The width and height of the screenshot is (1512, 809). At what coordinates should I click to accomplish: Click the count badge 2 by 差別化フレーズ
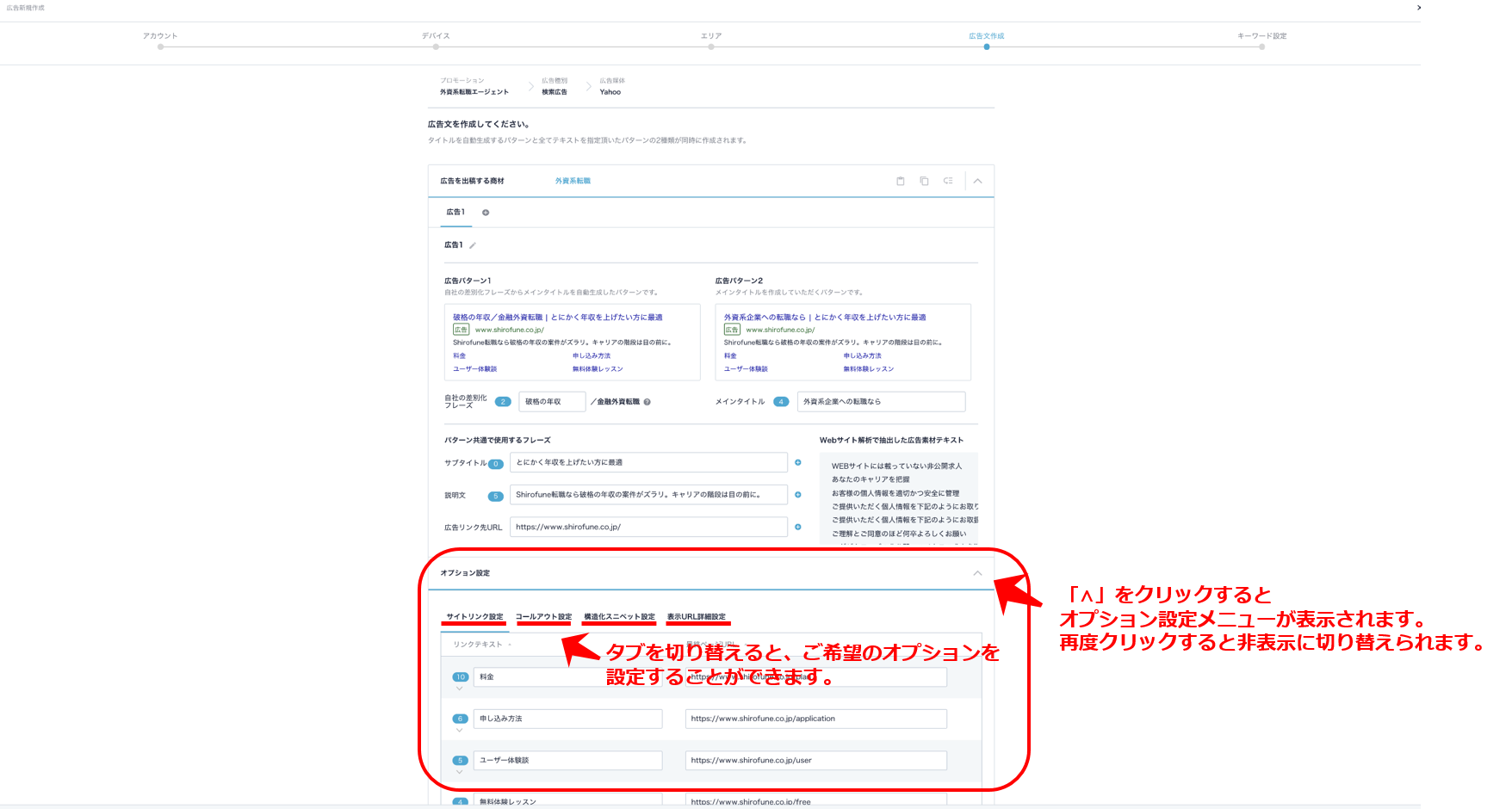point(504,402)
